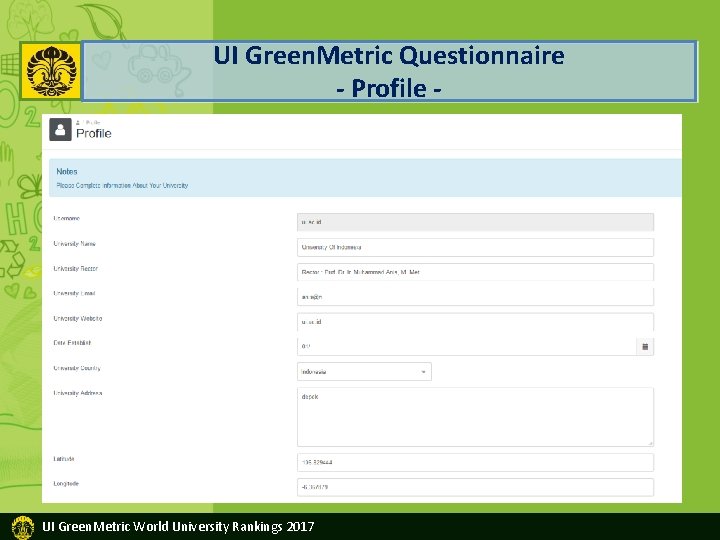Click the Latitude label

pos(64,459)
